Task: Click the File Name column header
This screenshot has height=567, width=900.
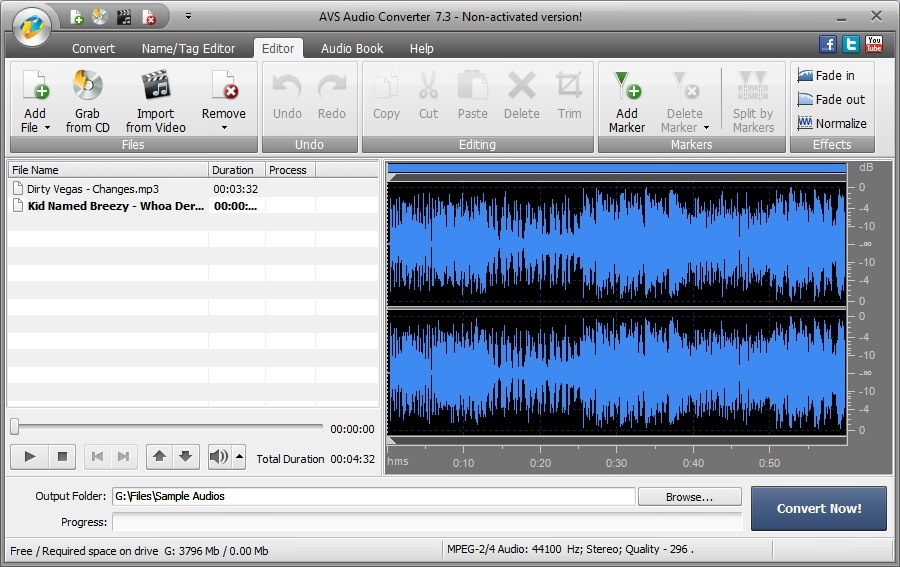Action: pos(108,170)
